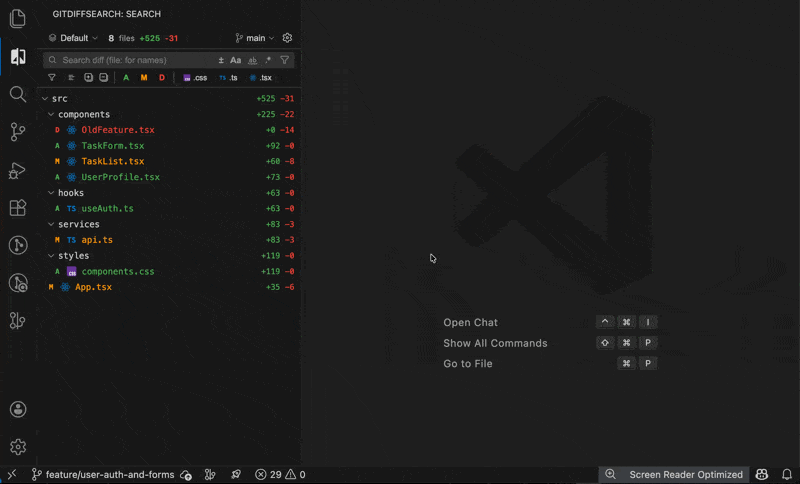Click the expand all button in toolbar

pyautogui.click(x=88, y=77)
